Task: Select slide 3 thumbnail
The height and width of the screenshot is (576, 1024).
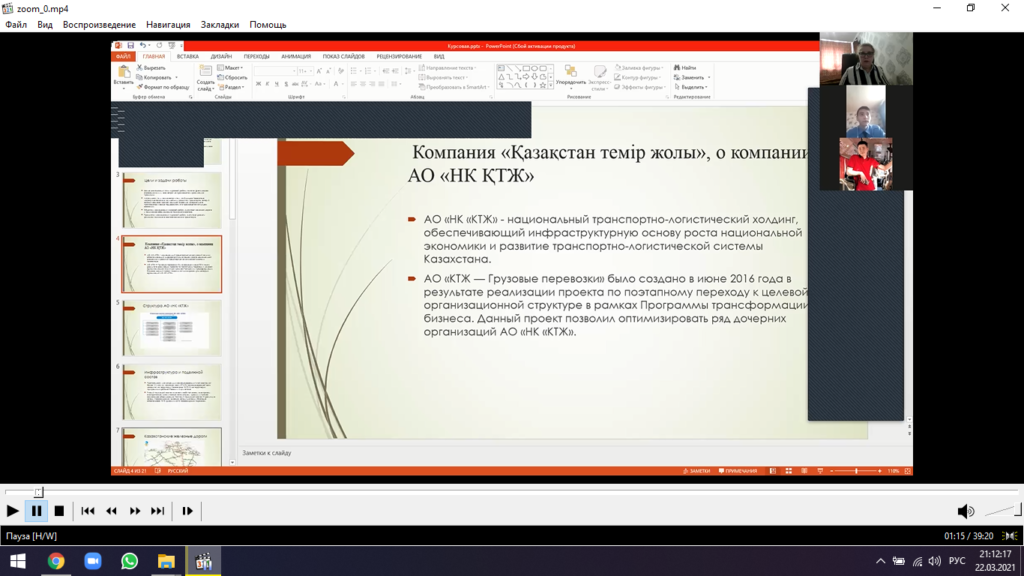Action: [172, 200]
